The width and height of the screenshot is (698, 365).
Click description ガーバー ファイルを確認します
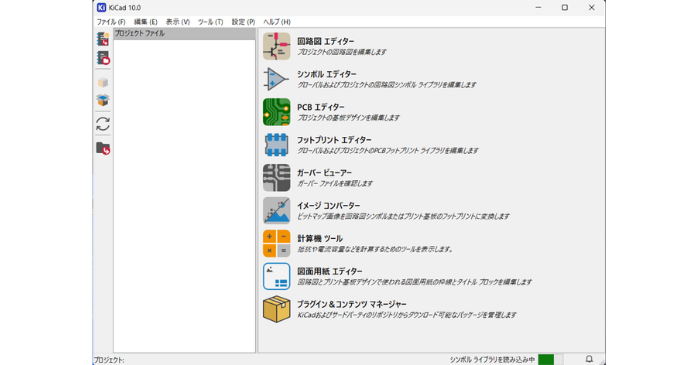pyautogui.click(x=335, y=183)
